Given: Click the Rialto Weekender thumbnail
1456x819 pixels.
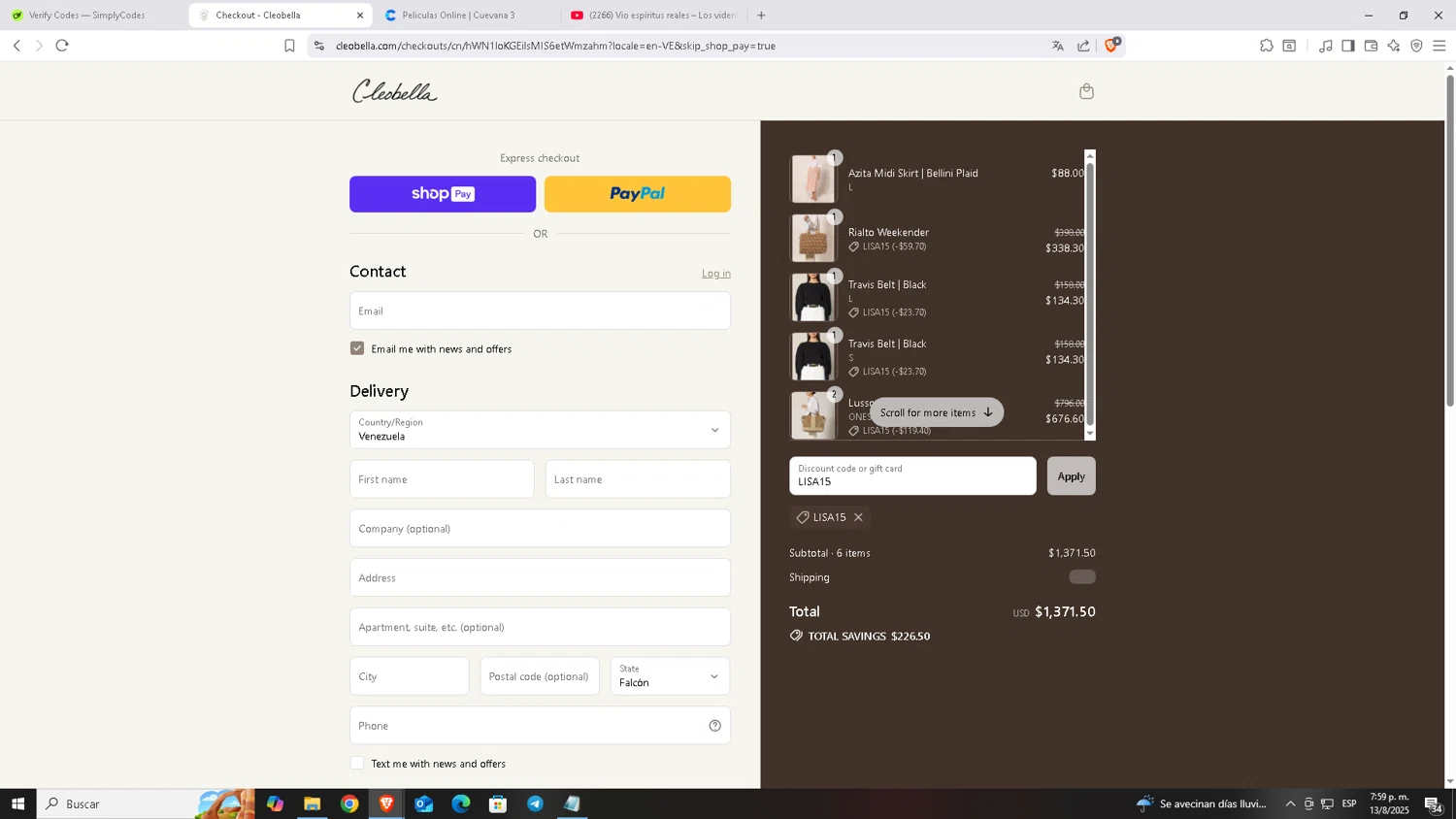Looking at the screenshot, I should pyautogui.click(x=812, y=239).
